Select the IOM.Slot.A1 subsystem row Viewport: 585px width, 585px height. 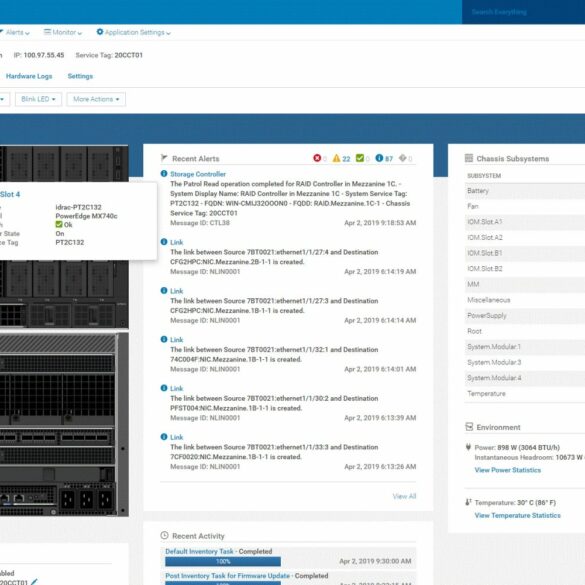pyautogui.click(x=525, y=222)
